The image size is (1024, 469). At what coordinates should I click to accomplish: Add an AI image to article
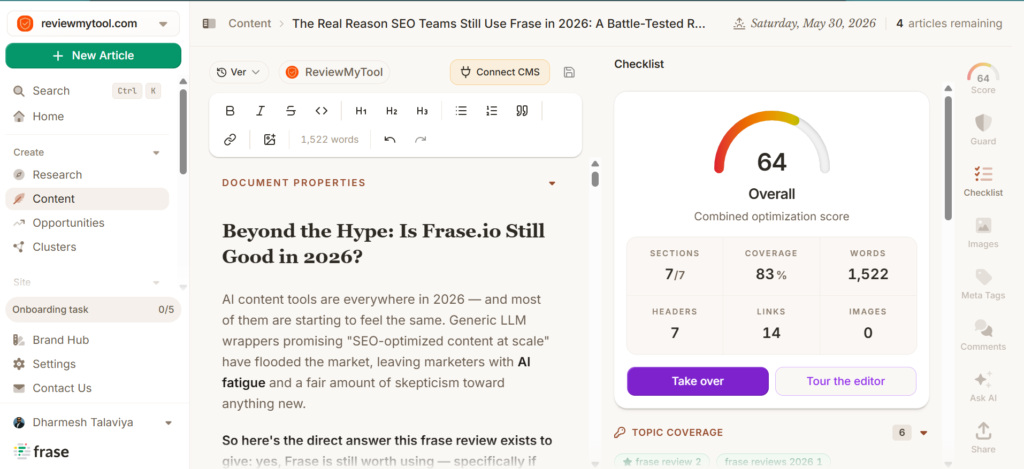click(270, 139)
